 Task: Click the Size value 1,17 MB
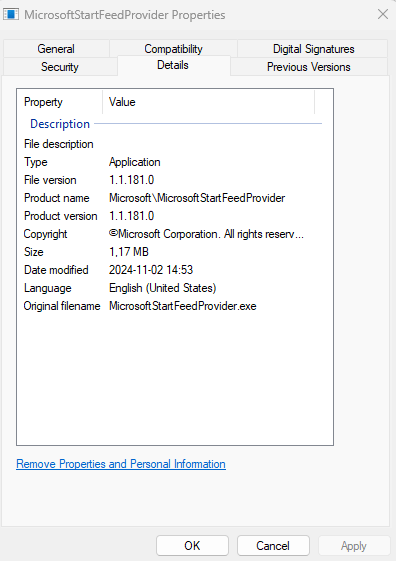(x=129, y=252)
